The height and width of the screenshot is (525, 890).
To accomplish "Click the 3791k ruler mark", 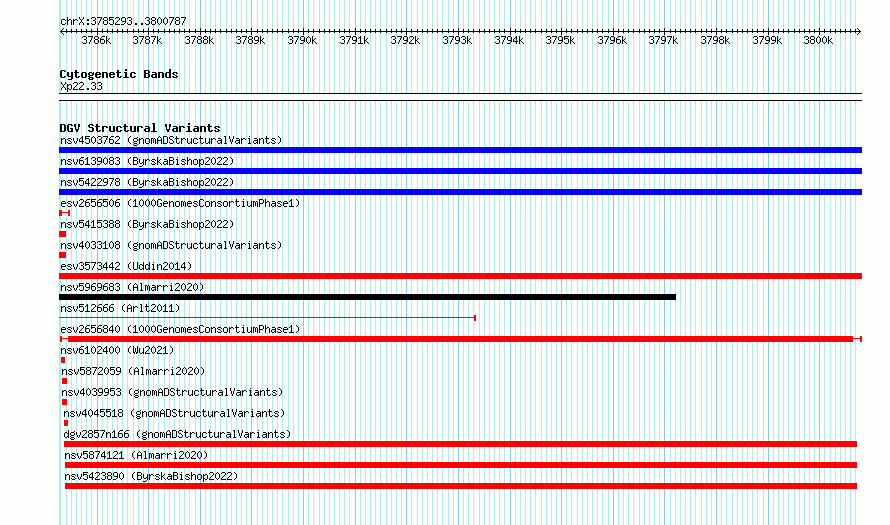I will [354, 40].
